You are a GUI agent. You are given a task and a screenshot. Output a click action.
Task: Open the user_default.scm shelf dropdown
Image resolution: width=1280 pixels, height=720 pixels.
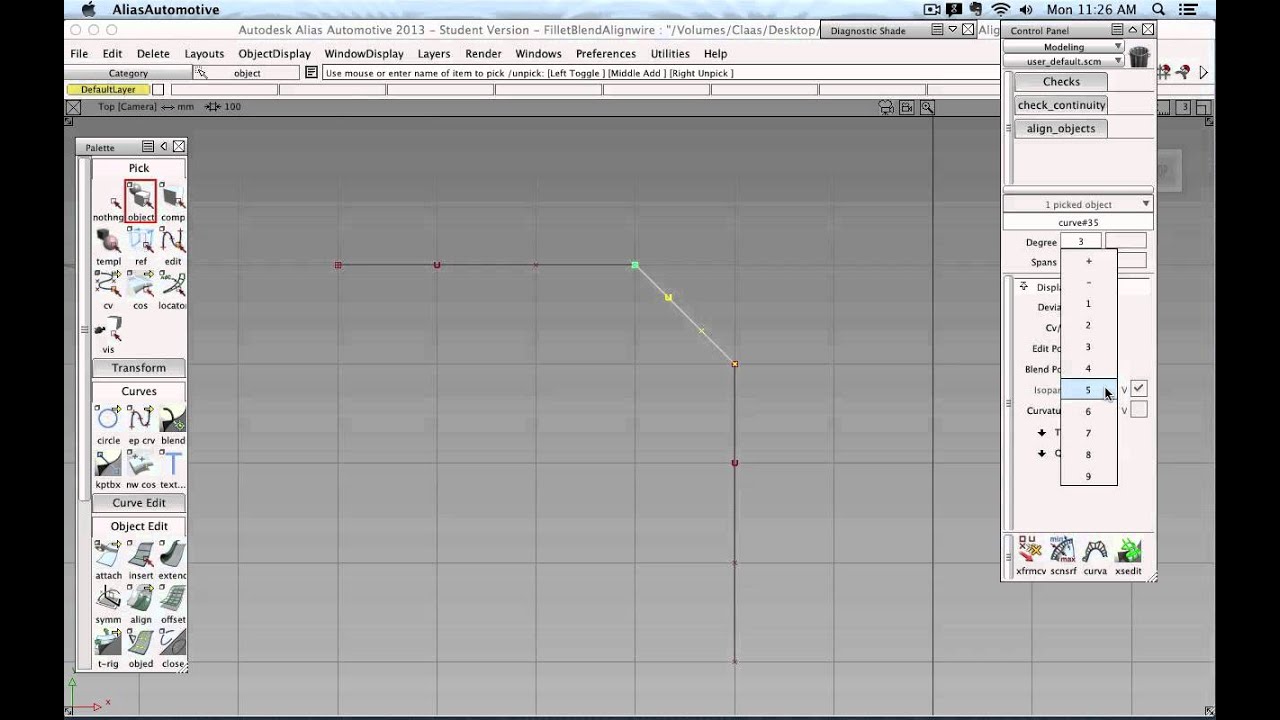pyautogui.click(x=1064, y=61)
